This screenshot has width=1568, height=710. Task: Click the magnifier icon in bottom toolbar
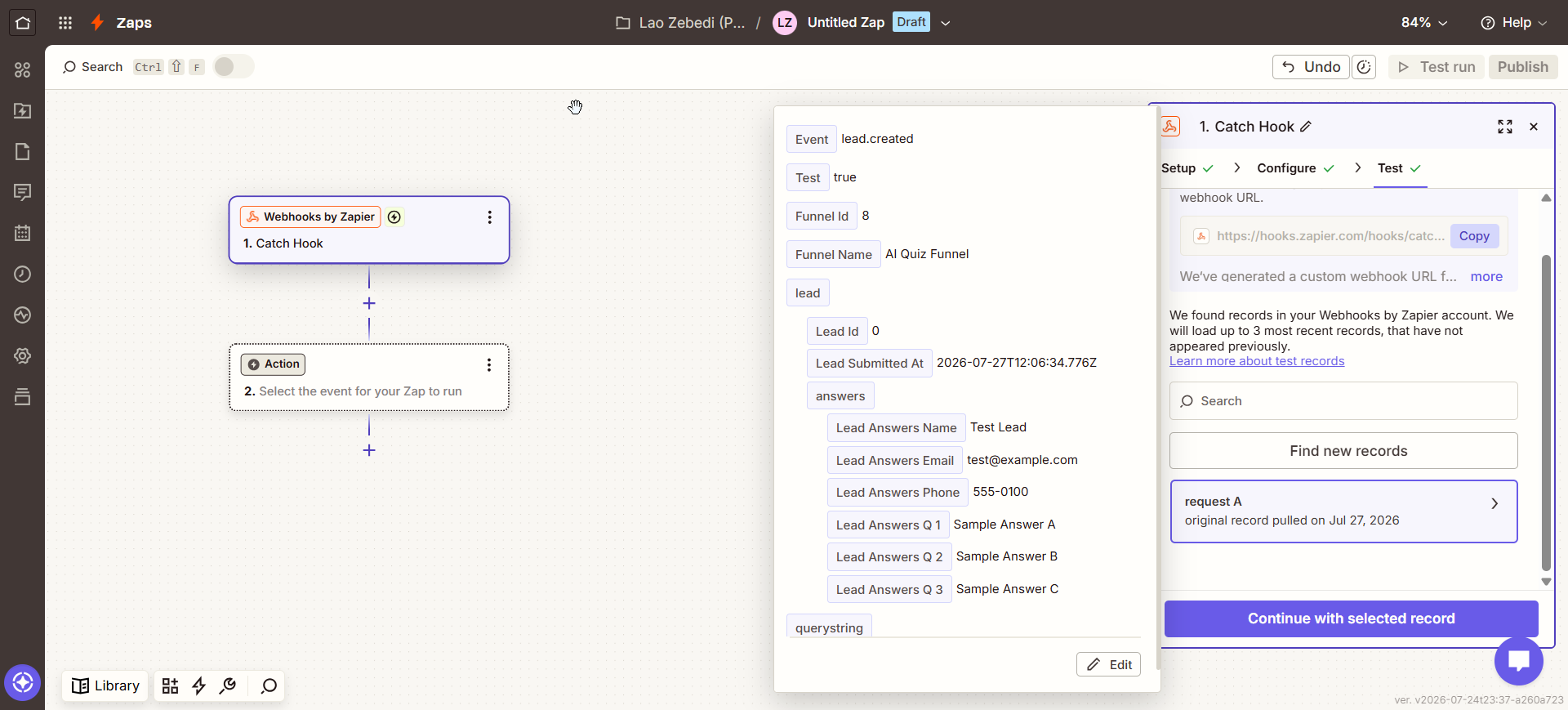coord(269,686)
